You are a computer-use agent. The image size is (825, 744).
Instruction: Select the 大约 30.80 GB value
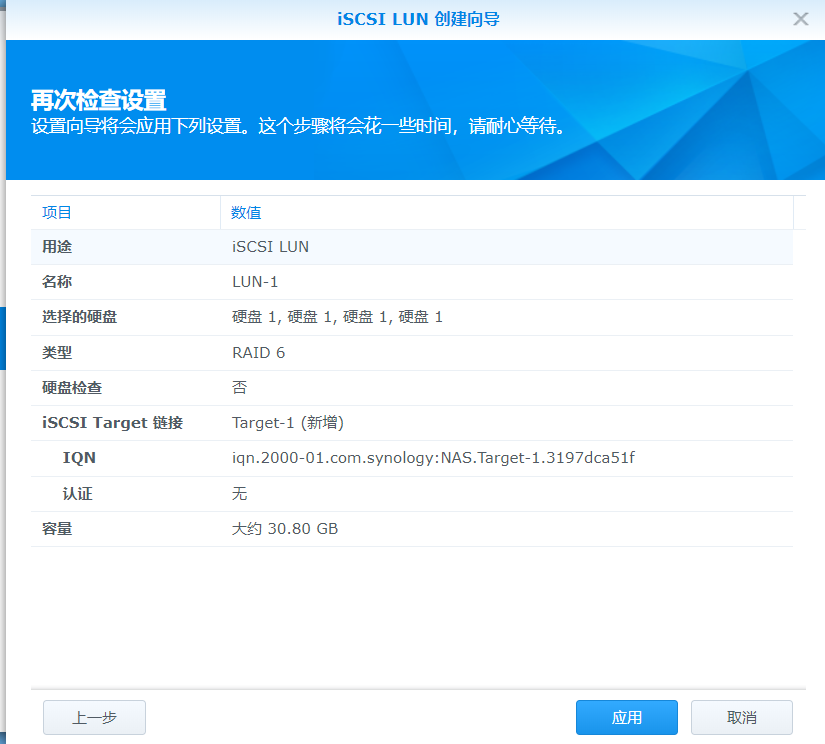(x=285, y=529)
